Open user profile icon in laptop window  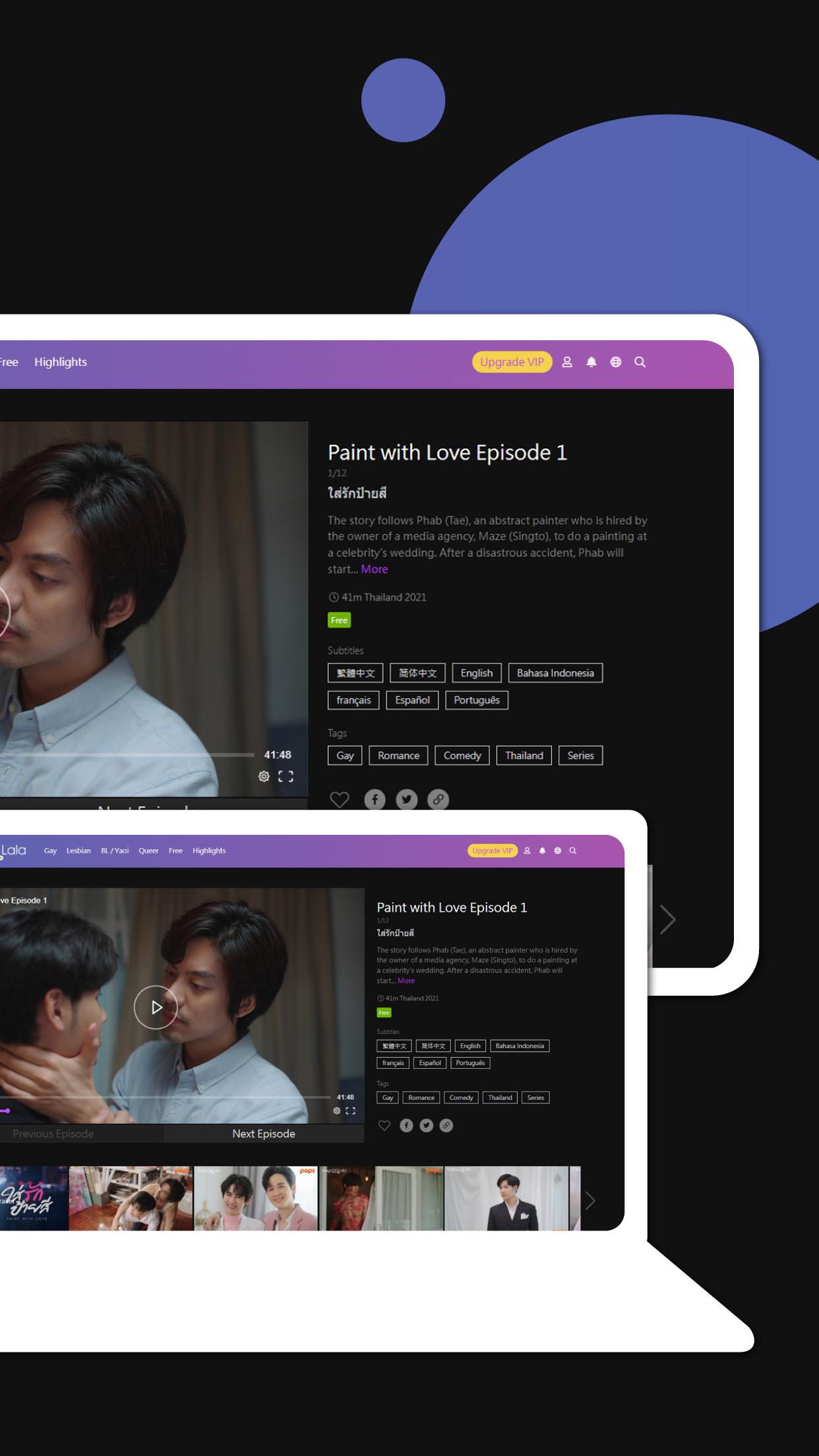click(x=527, y=851)
